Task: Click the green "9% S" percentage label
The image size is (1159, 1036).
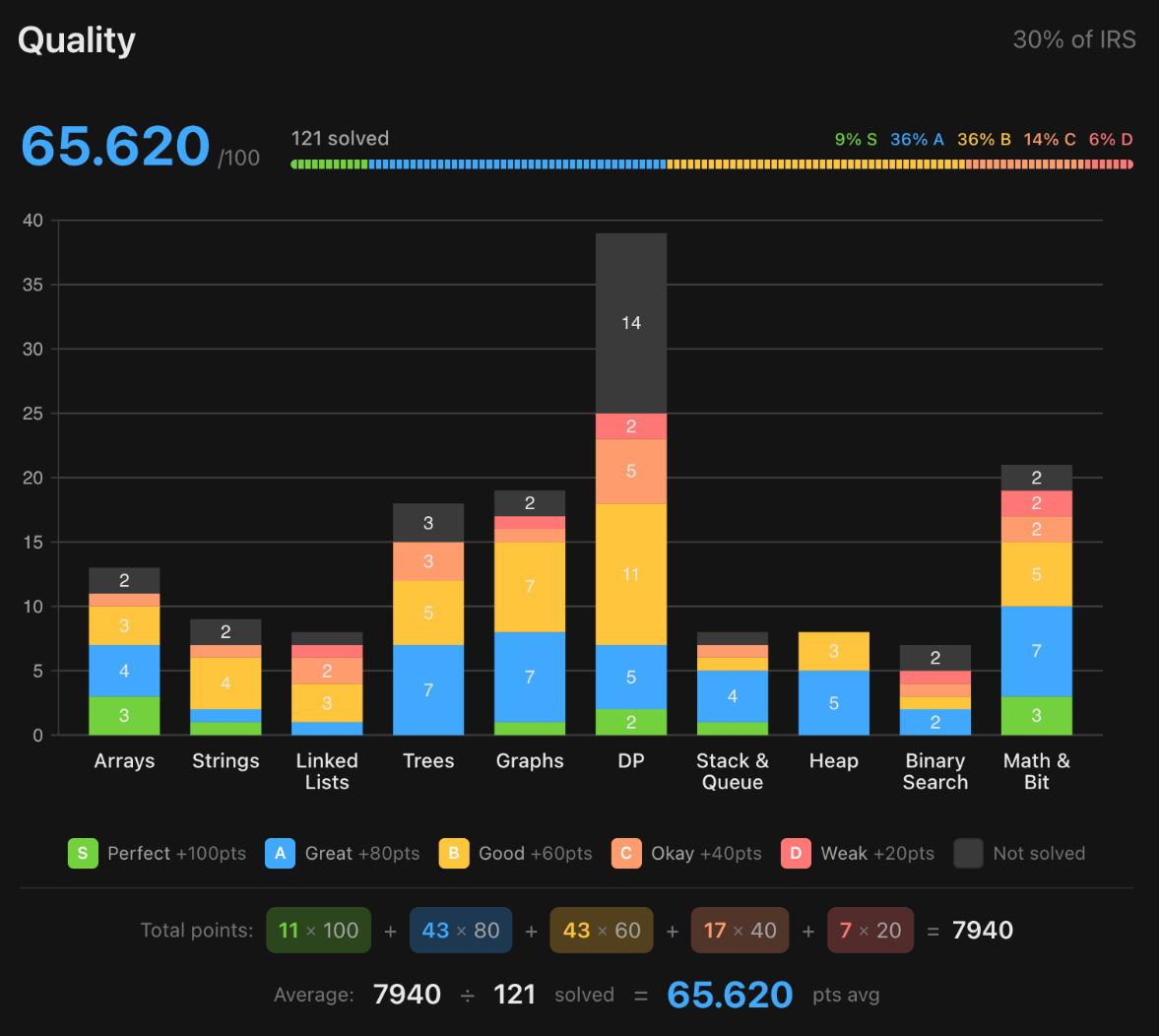Action: tap(856, 139)
